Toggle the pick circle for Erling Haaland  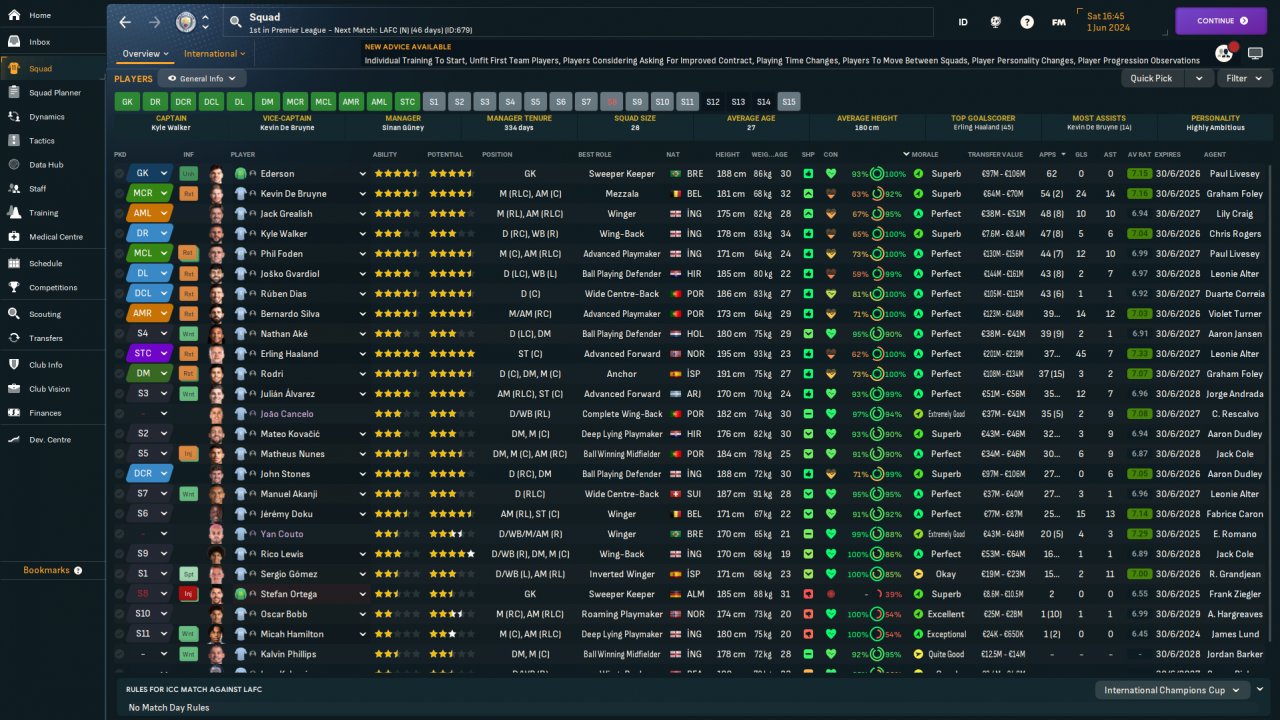(x=119, y=354)
